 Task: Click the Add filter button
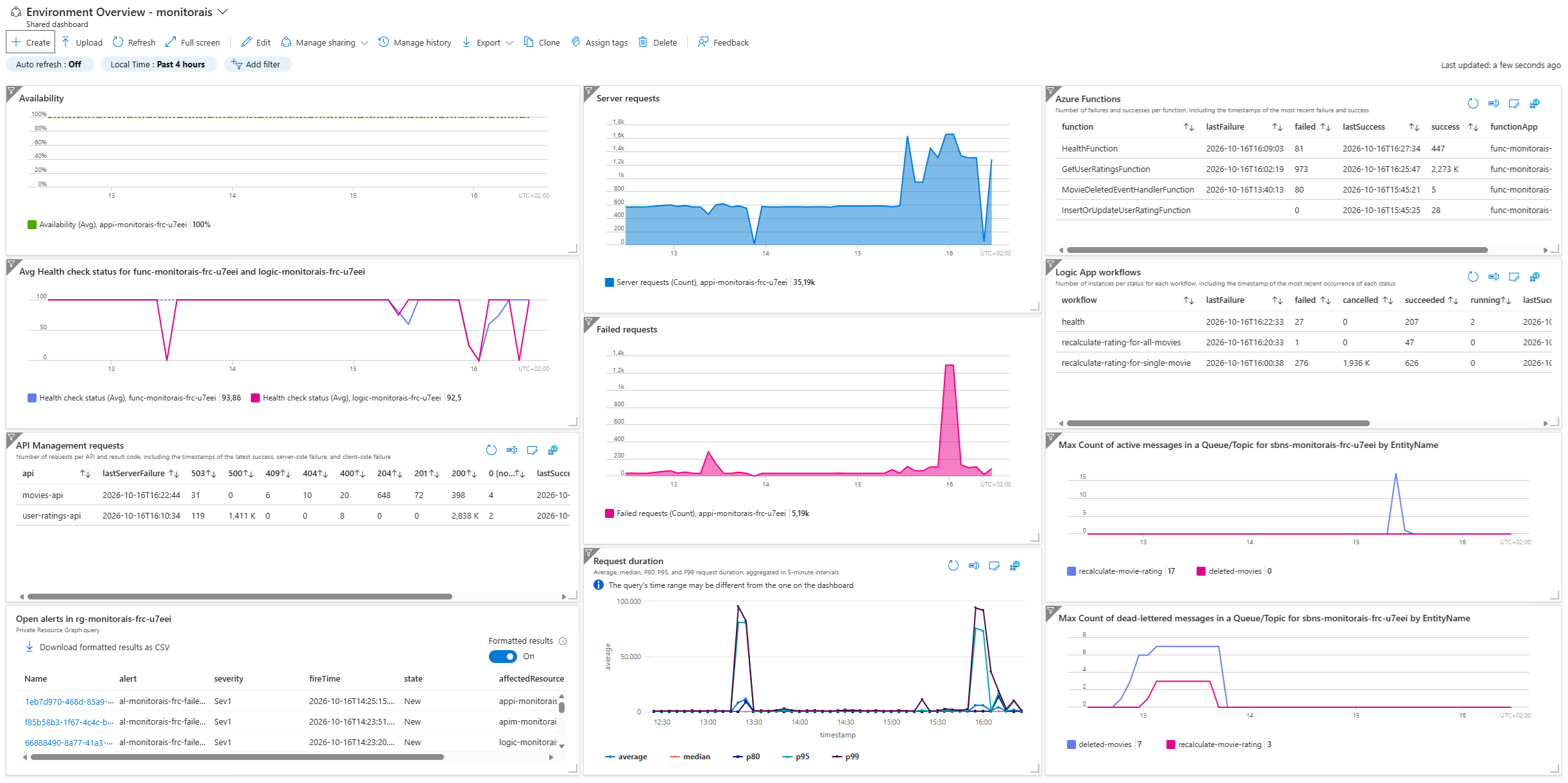(257, 64)
